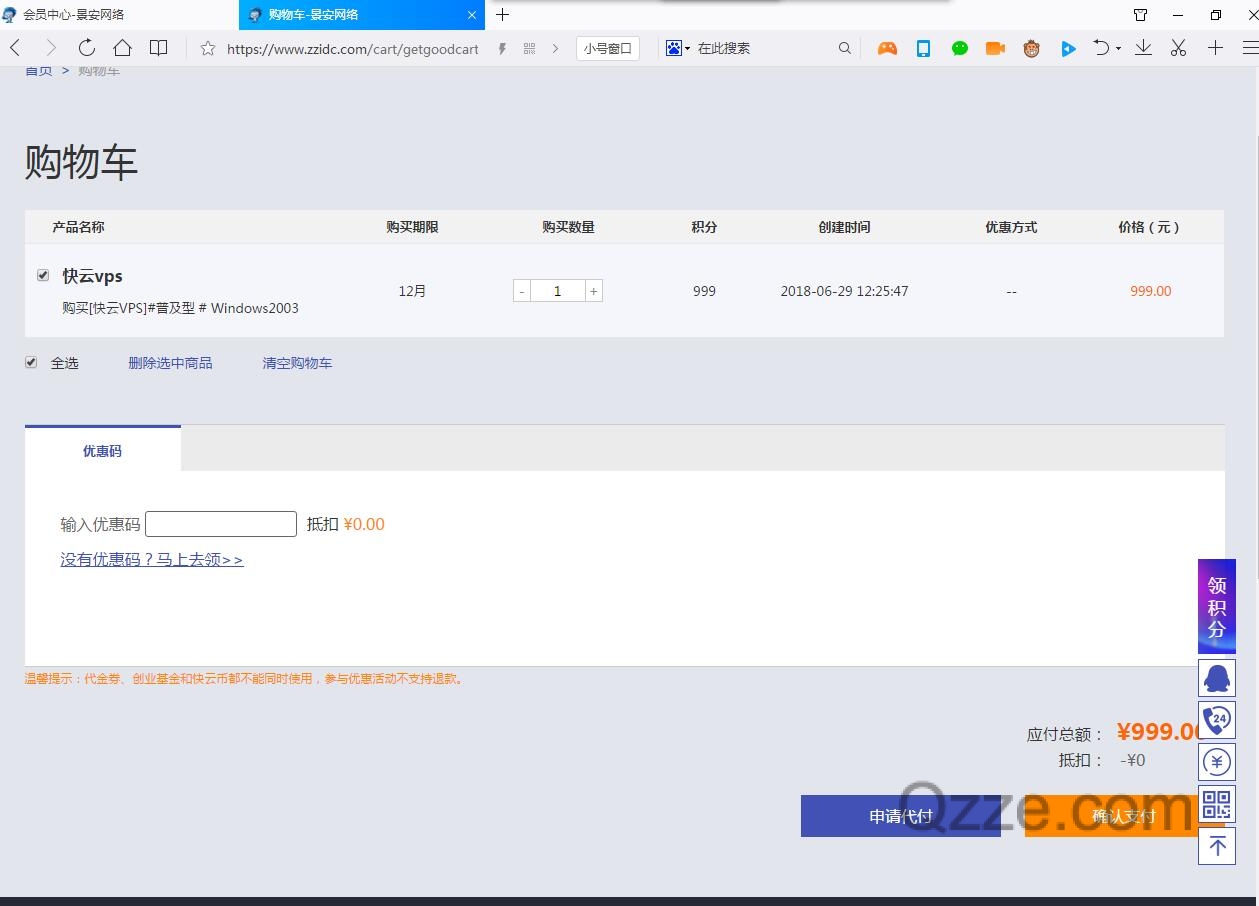The height and width of the screenshot is (906, 1259).
Task: Click the 优惠方式 column header
Action: click(1011, 227)
